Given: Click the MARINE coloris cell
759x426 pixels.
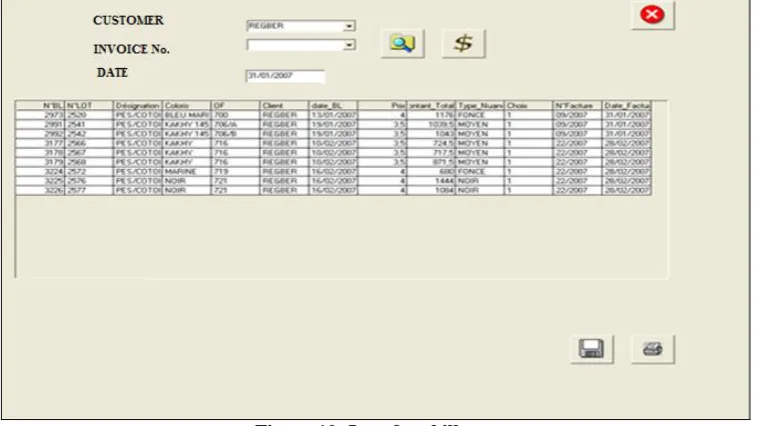Looking at the screenshot, I should (187, 171).
